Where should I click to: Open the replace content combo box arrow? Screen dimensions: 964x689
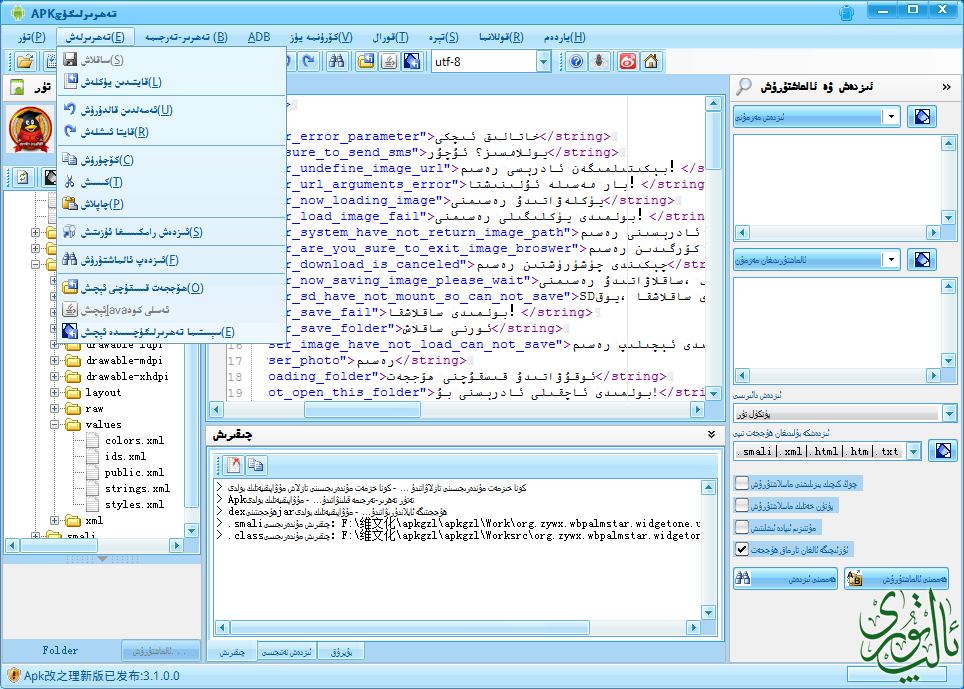pos(891,259)
